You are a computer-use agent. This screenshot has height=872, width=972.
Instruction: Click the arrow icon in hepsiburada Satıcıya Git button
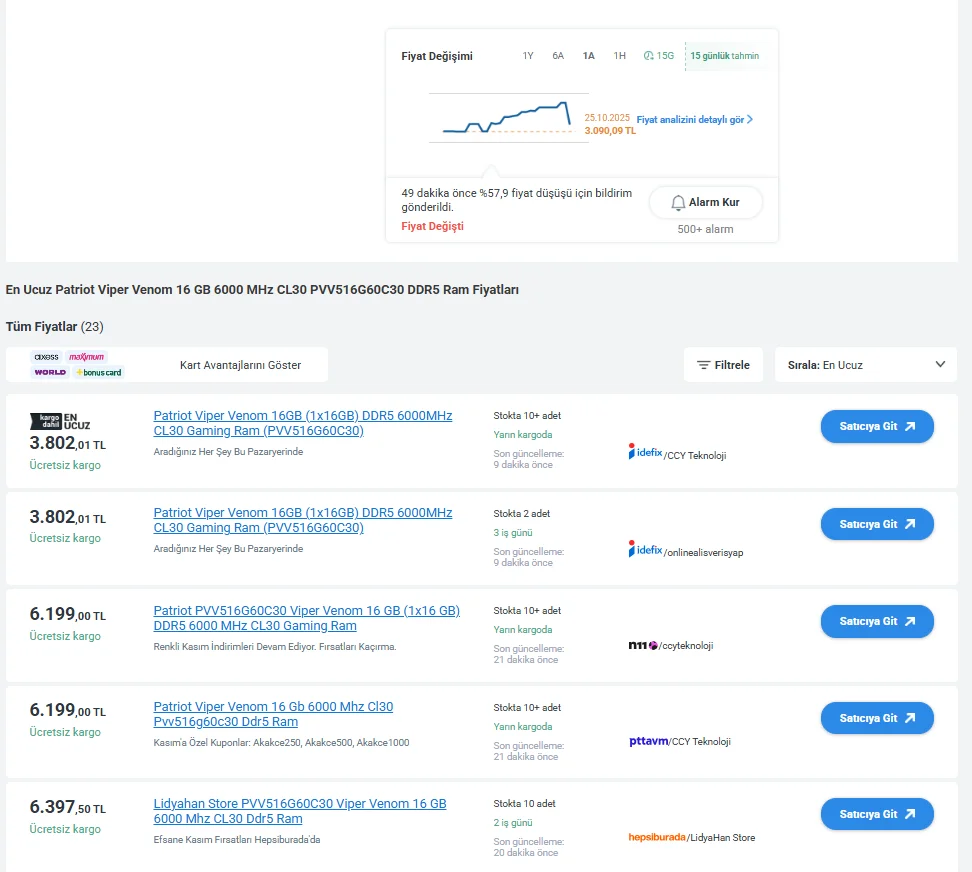[909, 814]
